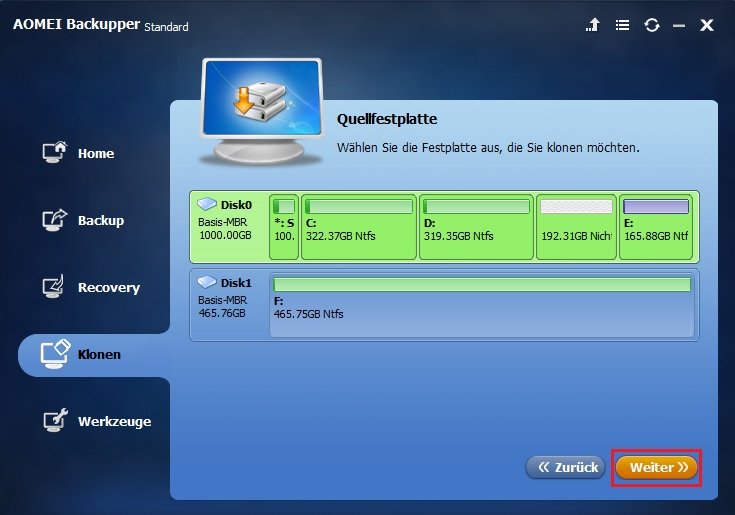Select Disk0 drive icon
This screenshot has width=735, height=515.
click(x=207, y=204)
